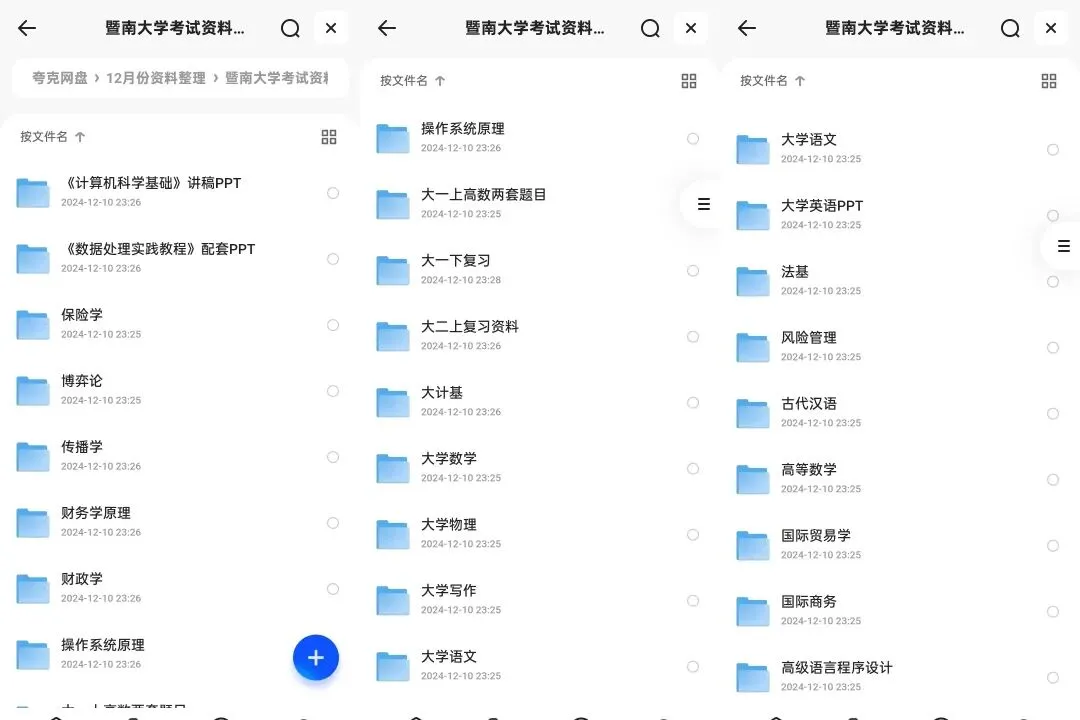Tick the selection circle for 大二上复习资料

tap(693, 337)
